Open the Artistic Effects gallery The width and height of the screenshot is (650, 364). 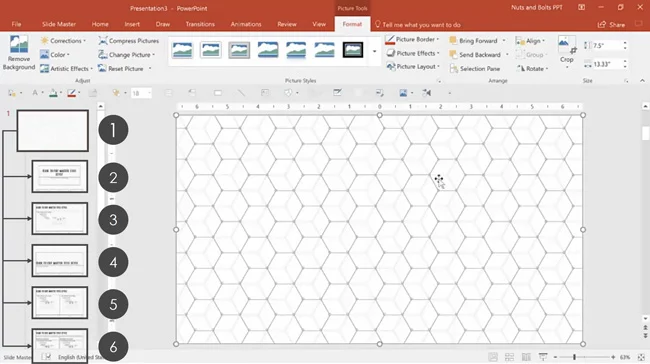point(66,68)
